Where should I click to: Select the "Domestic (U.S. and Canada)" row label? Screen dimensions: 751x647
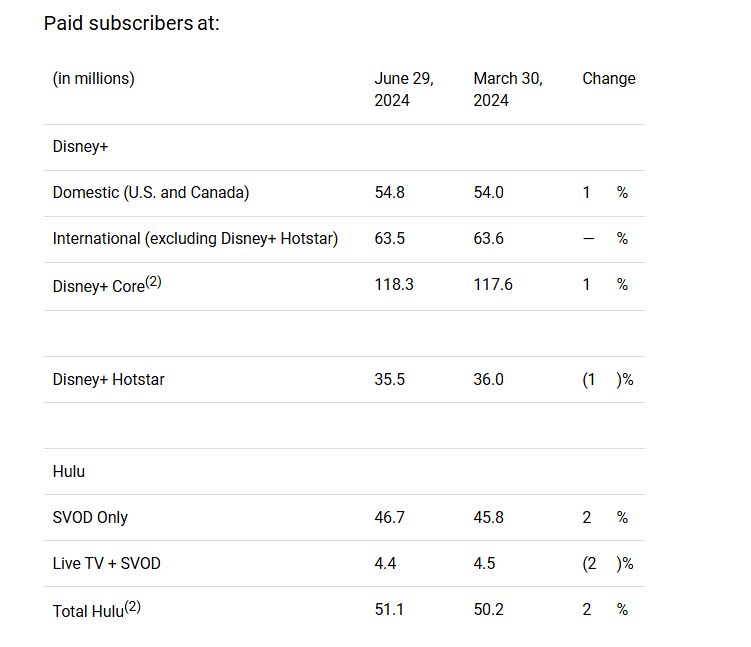click(150, 192)
